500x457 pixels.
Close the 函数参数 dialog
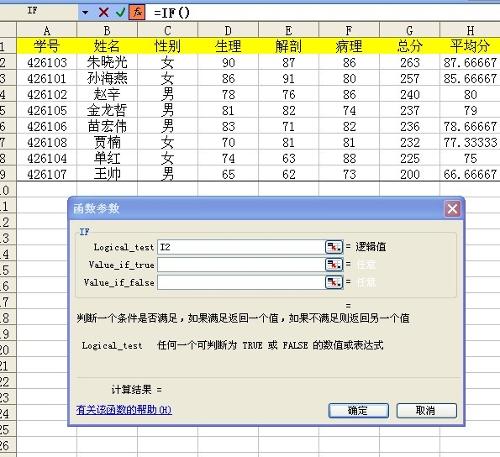pos(452,209)
